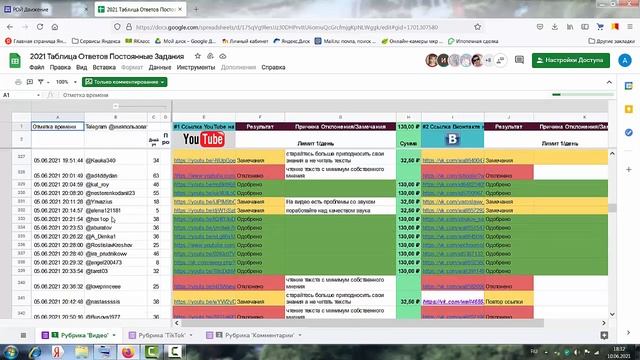This screenshot has height=360, width=640.
Task: Click the Explore icon at bottom right
Action: coord(604,335)
